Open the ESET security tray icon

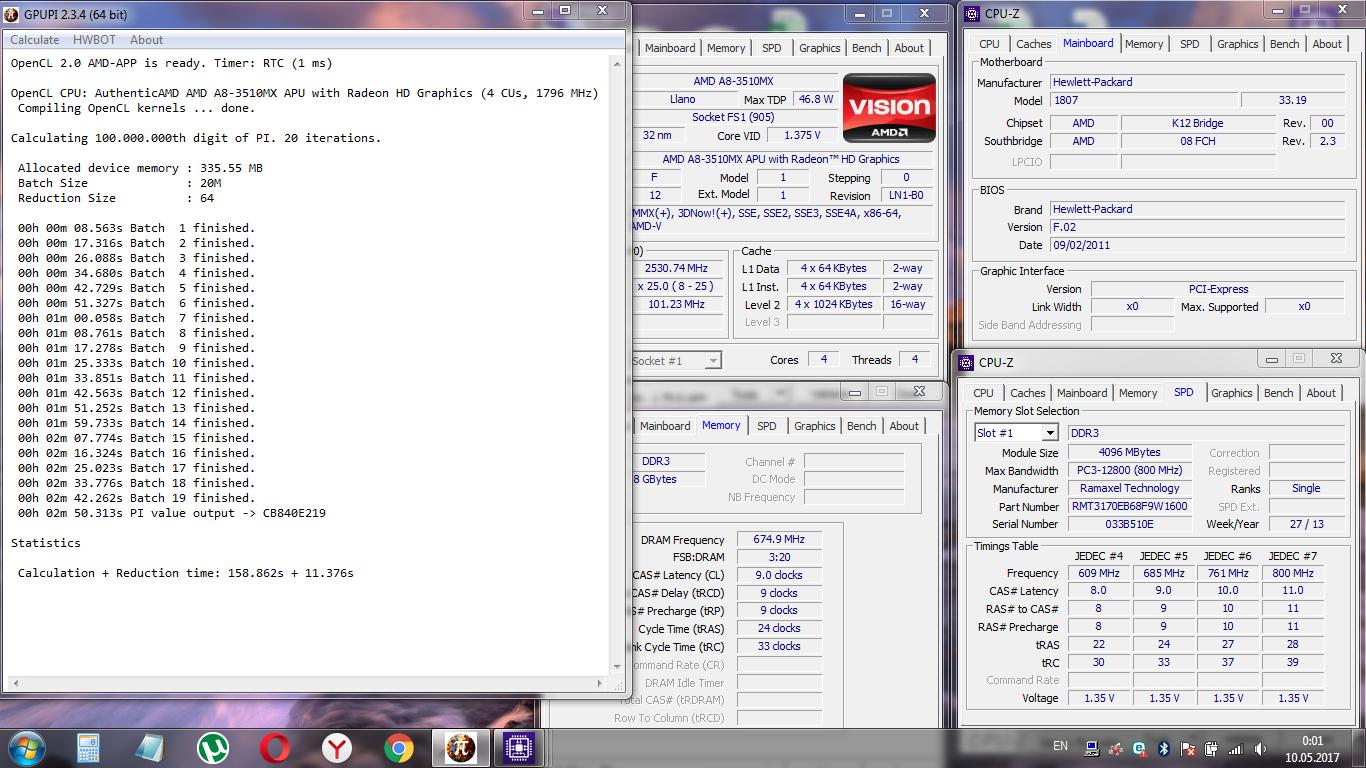coord(1141,748)
